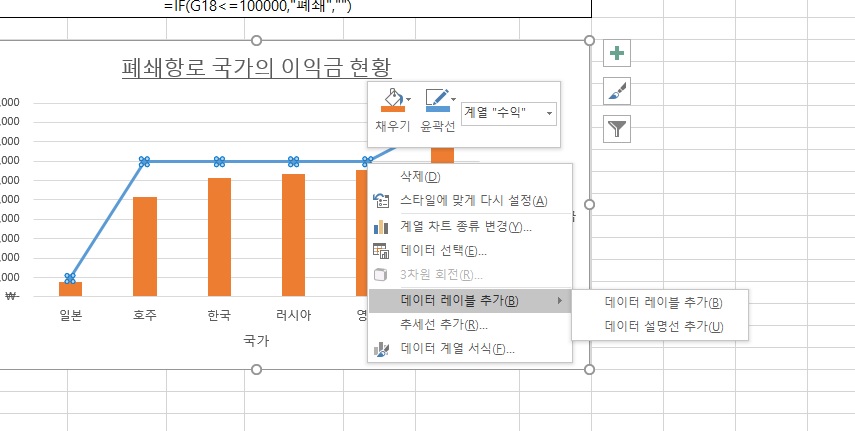Choose 삭제 from the context menu

point(413,177)
